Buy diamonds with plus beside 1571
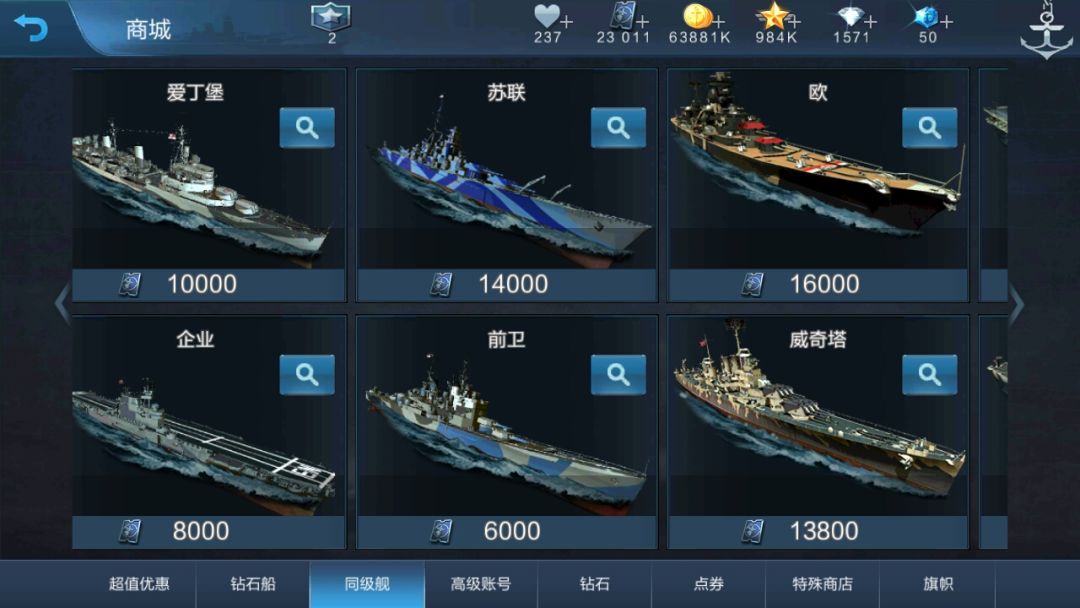The width and height of the screenshot is (1080, 608). pyautogui.click(x=871, y=22)
